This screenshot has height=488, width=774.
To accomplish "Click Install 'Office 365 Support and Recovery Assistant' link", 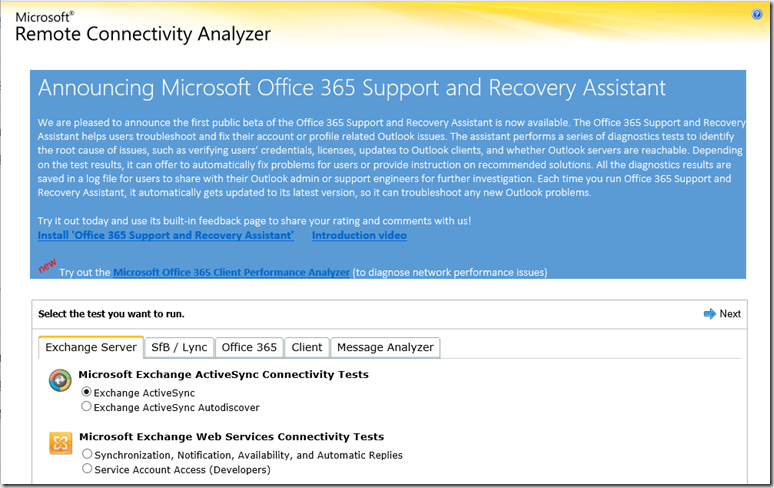I will coord(166,236).
